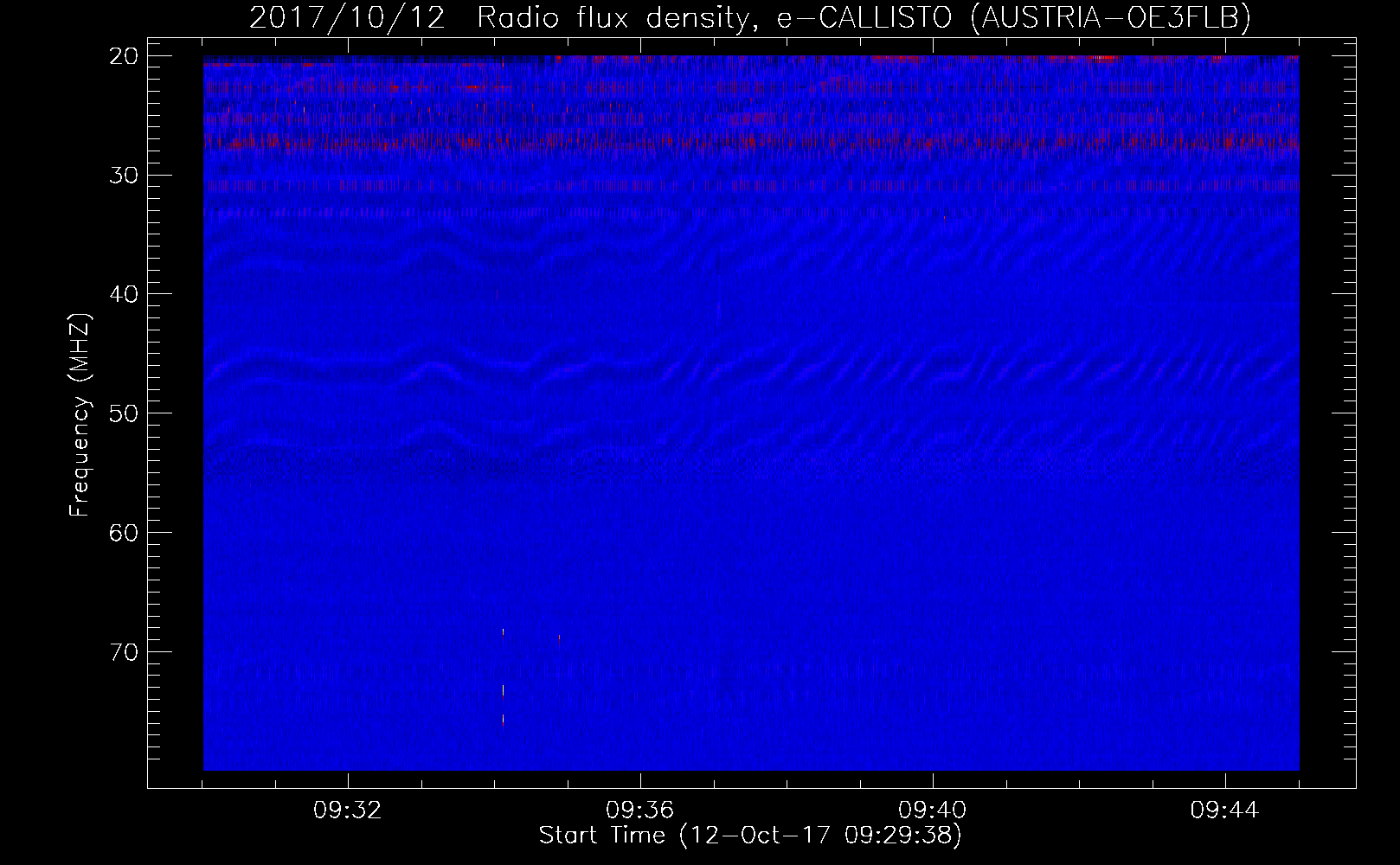
Task: Click the 'Start Time (12-Oct-17 09:29:38)' label
Action: click(750, 836)
